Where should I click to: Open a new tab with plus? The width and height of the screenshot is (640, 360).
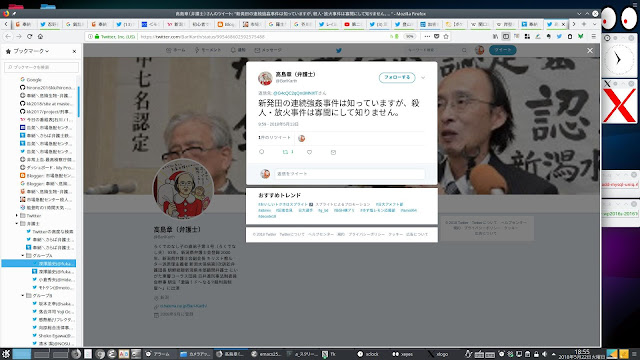584,24
